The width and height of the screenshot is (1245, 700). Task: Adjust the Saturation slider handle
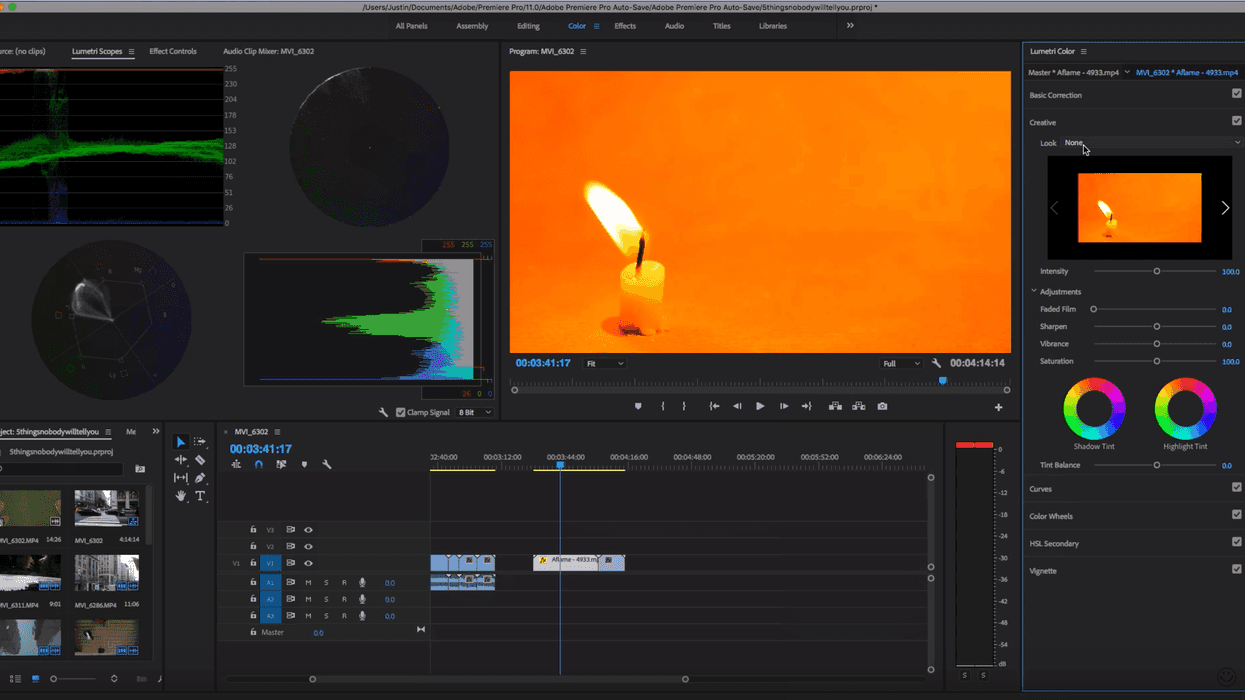1157,361
